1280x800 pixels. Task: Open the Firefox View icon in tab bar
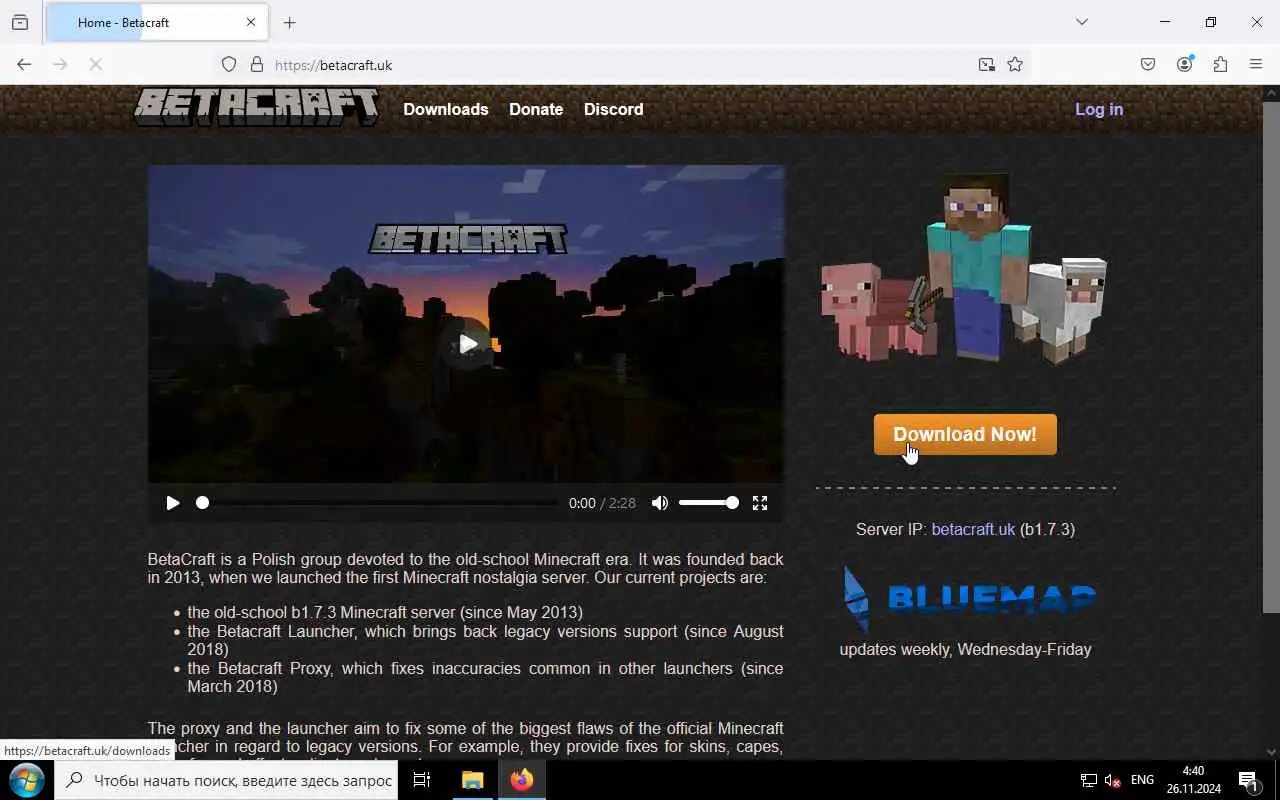point(20,22)
